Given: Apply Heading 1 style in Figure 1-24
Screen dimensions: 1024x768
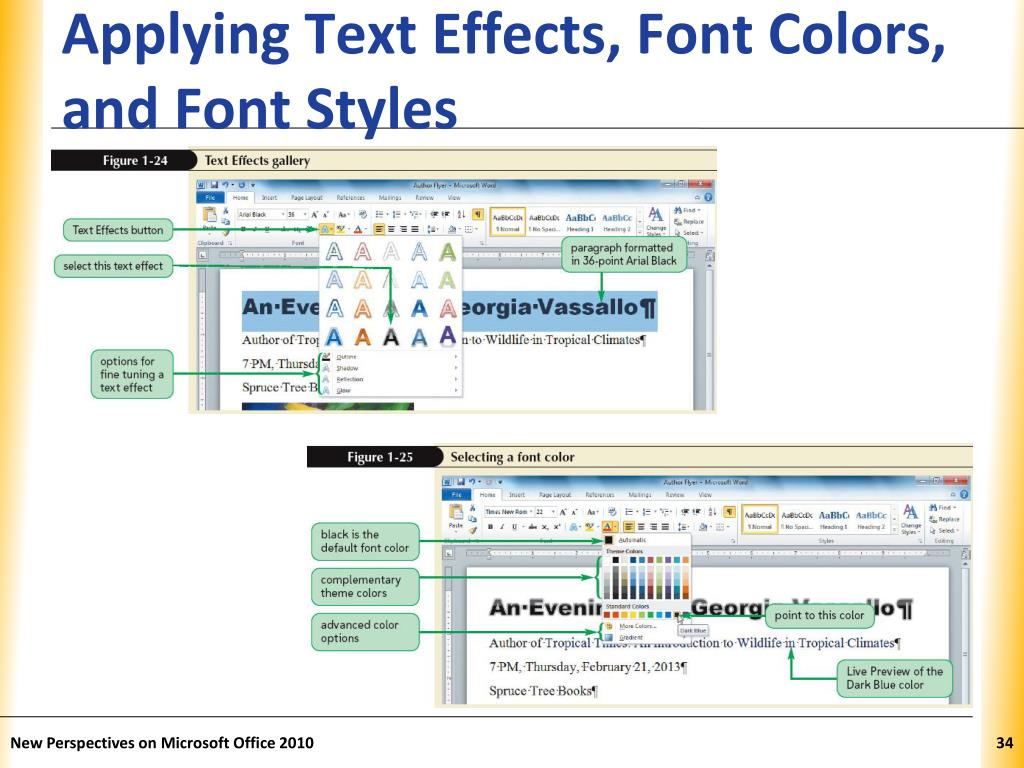Looking at the screenshot, I should click(x=580, y=221).
